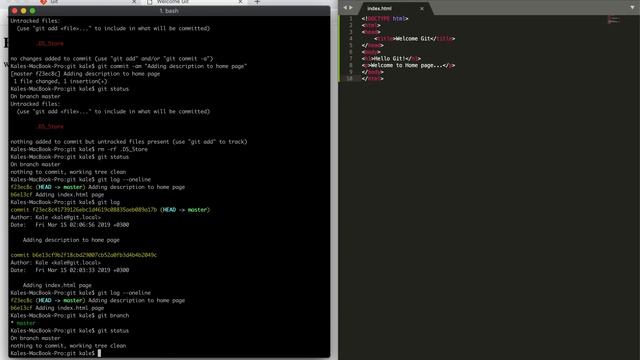Click the '* master' branch listing
The image size is (640, 360).
pyautogui.click(x=23, y=323)
